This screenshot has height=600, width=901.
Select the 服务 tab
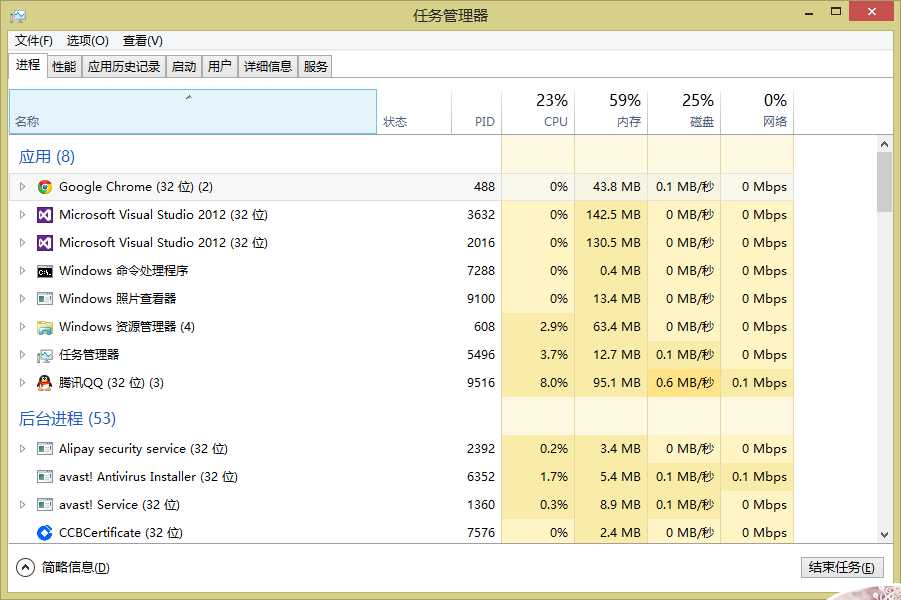pos(314,66)
